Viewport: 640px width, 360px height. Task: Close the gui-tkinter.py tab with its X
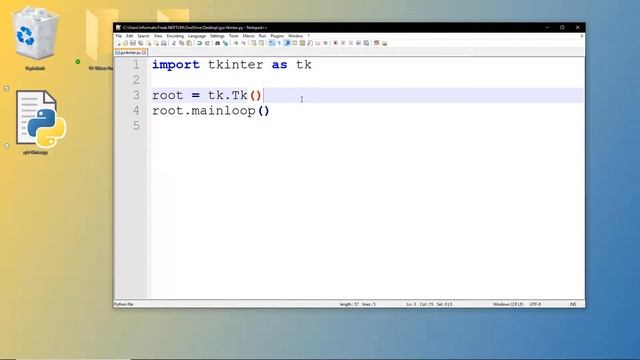point(144,53)
